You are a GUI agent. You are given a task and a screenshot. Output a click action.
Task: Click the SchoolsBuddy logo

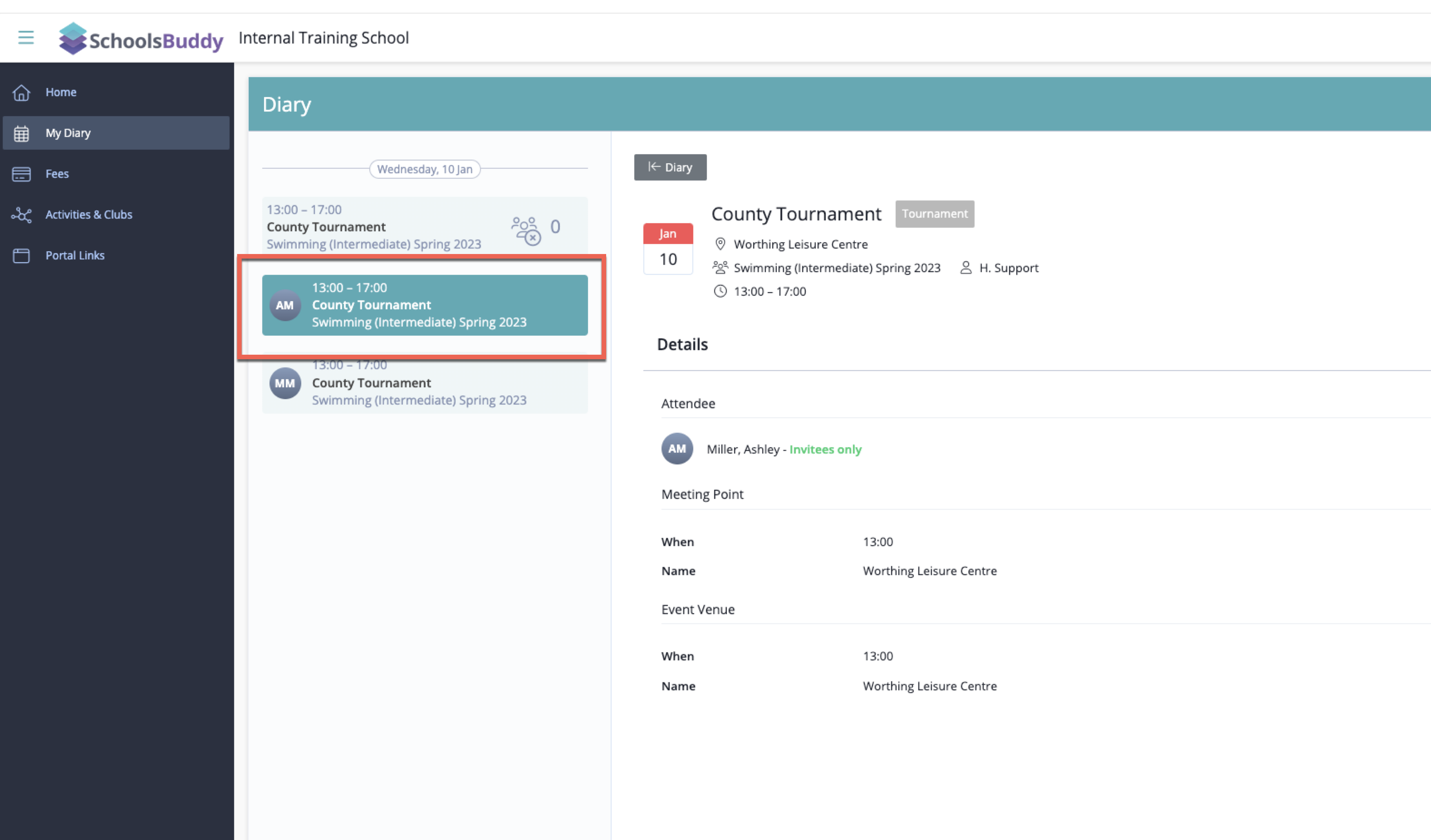point(141,39)
